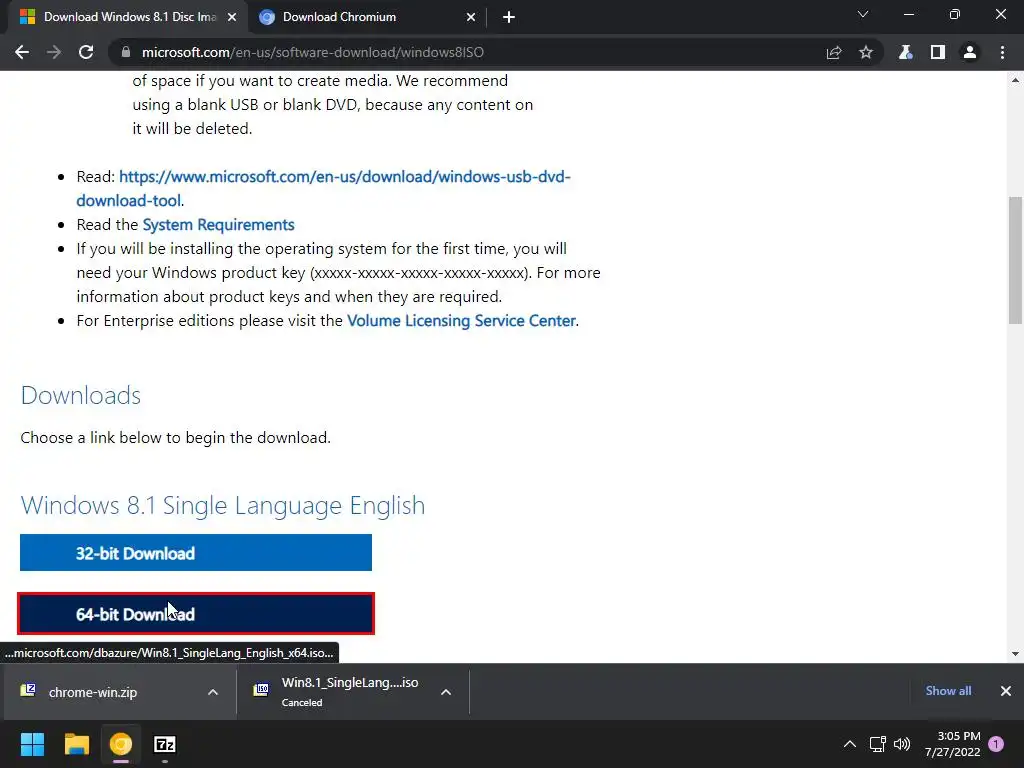The width and height of the screenshot is (1024, 768).
Task: Bookmark this page with the star
Action: click(866, 52)
